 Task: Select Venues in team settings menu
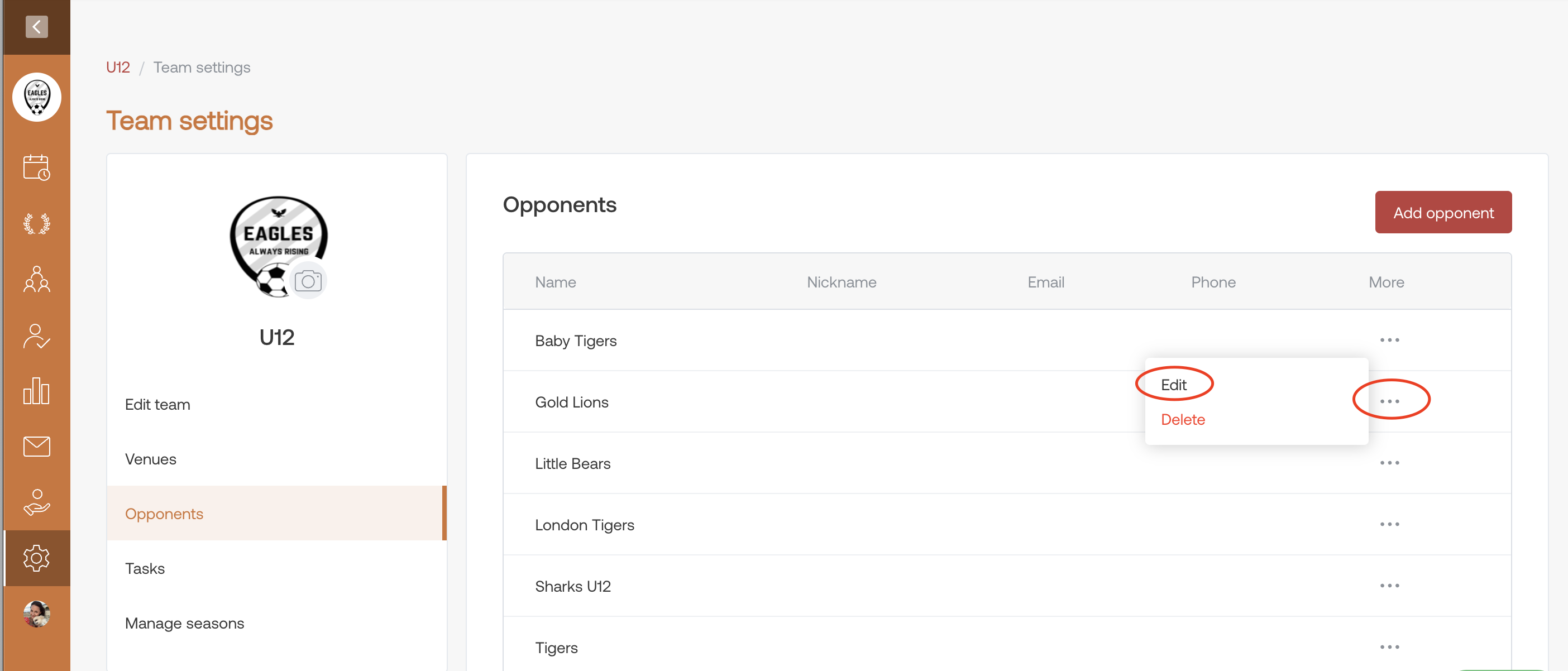click(150, 459)
